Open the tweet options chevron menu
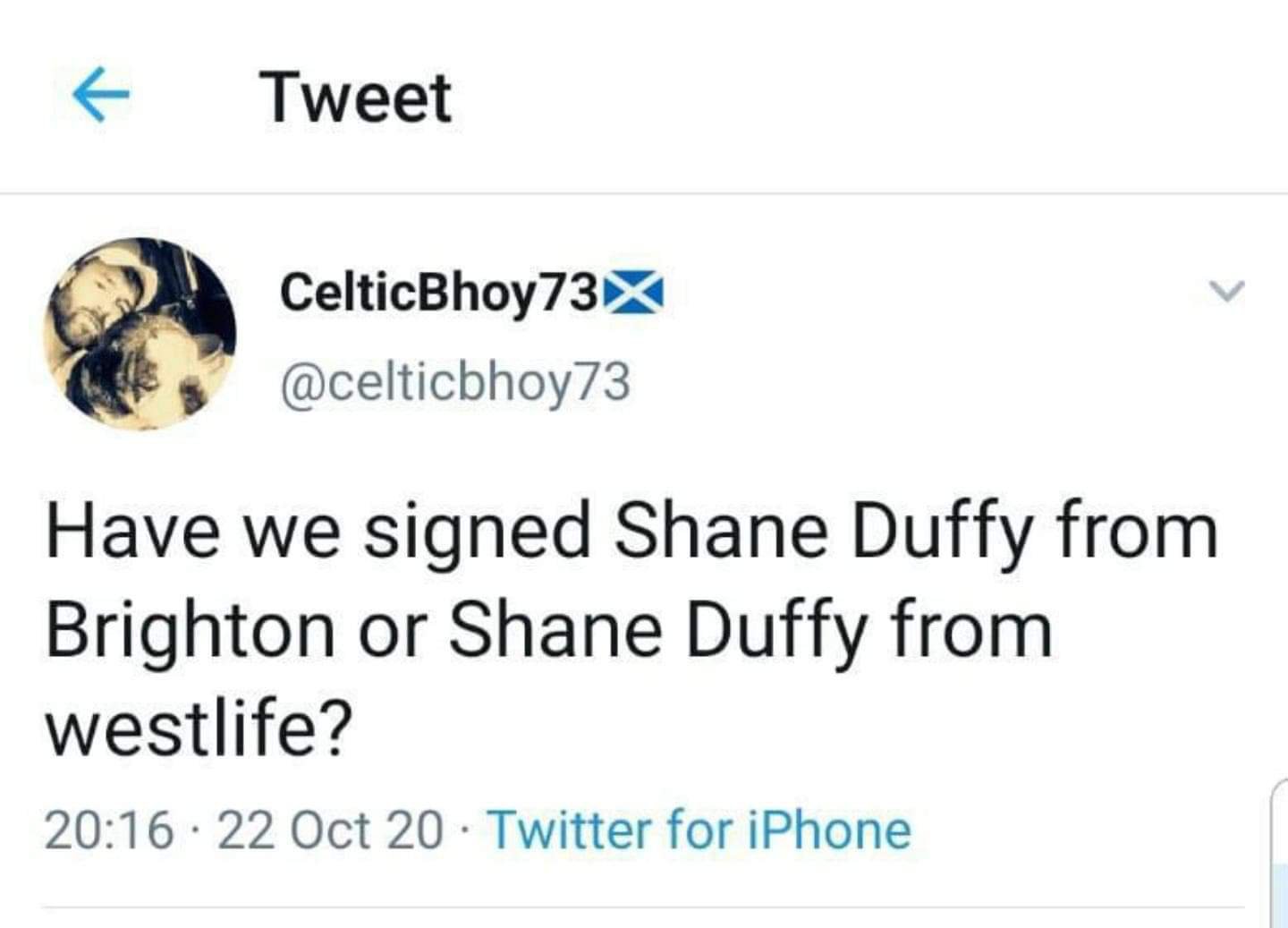The height and width of the screenshot is (928, 1288). click(x=1226, y=292)
